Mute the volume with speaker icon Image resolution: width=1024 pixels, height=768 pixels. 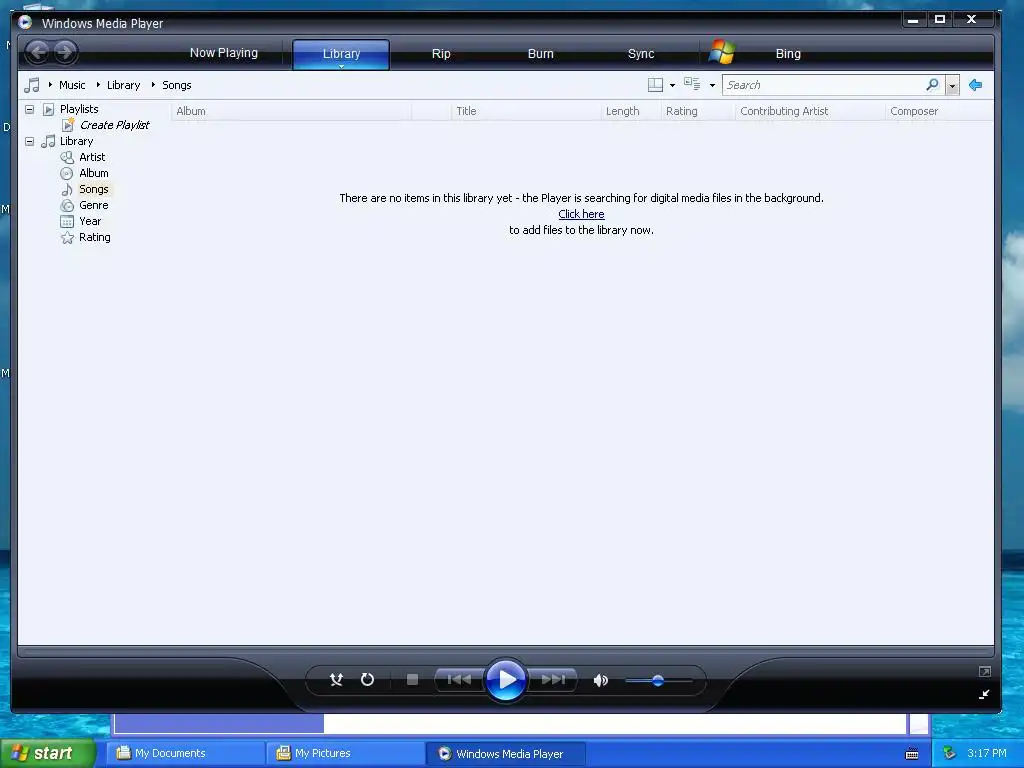pyautogui.click(x=601, y=680)
